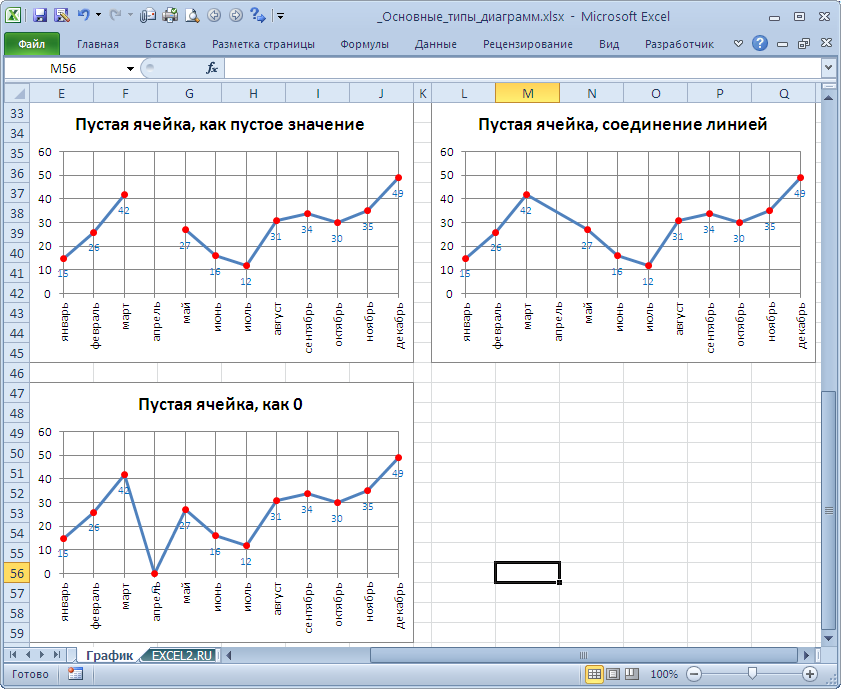This screenshot has height=689, width=841.
Task: Click the vertical scrollbar thumb
Action: tap(829, 510)
